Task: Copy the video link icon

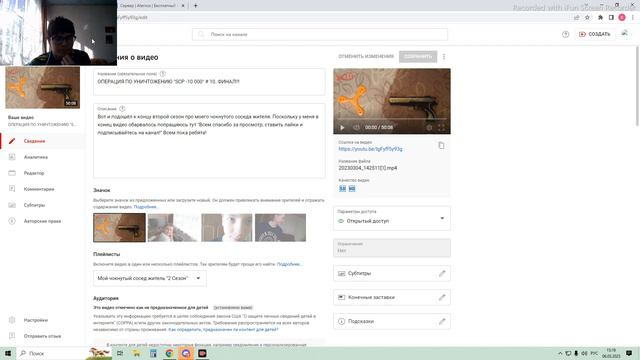Action: pyautogui.click(x=441, y=145)
